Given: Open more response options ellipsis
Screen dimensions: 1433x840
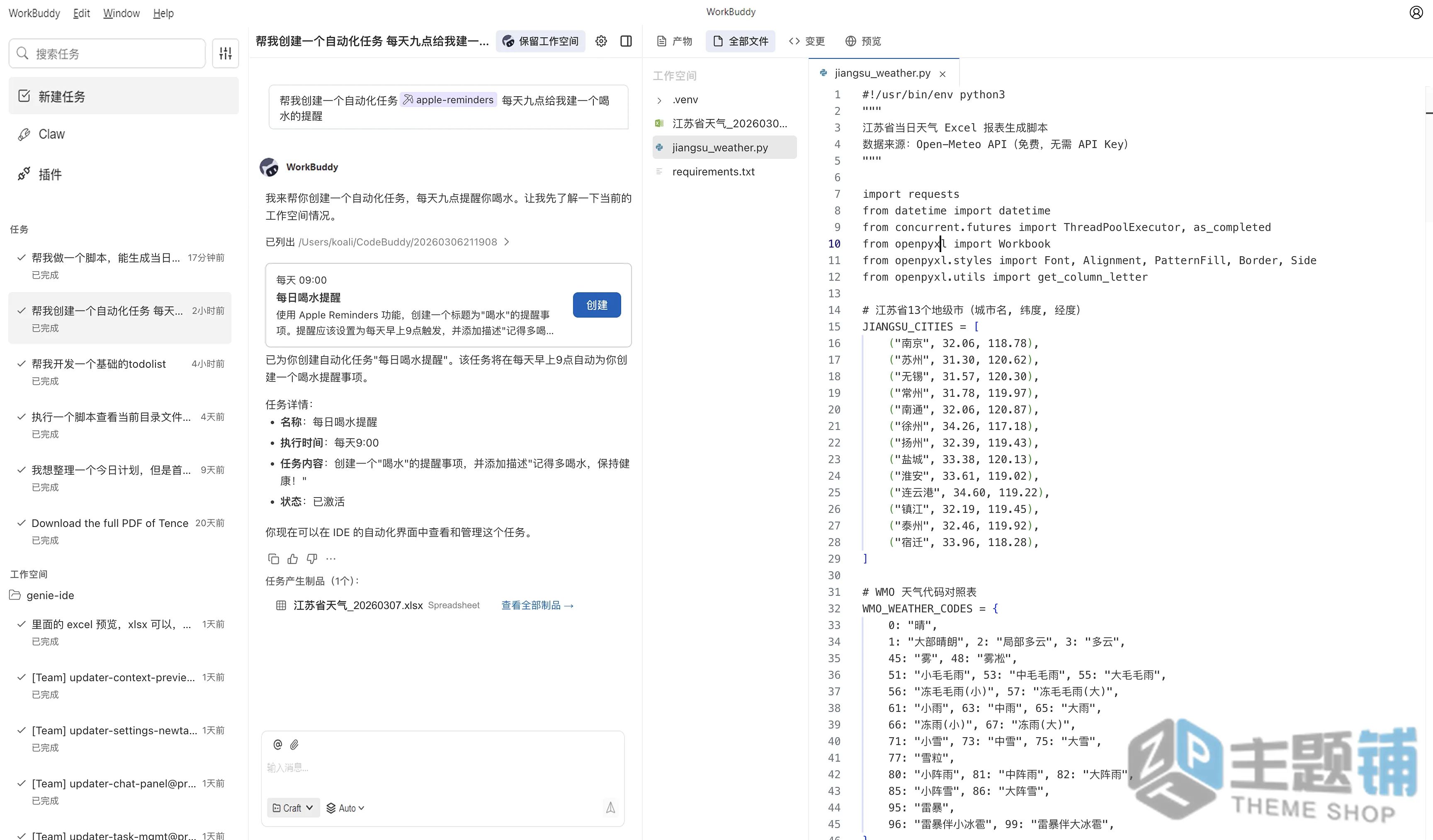Looking at the screenshot, I should [331, 559].
